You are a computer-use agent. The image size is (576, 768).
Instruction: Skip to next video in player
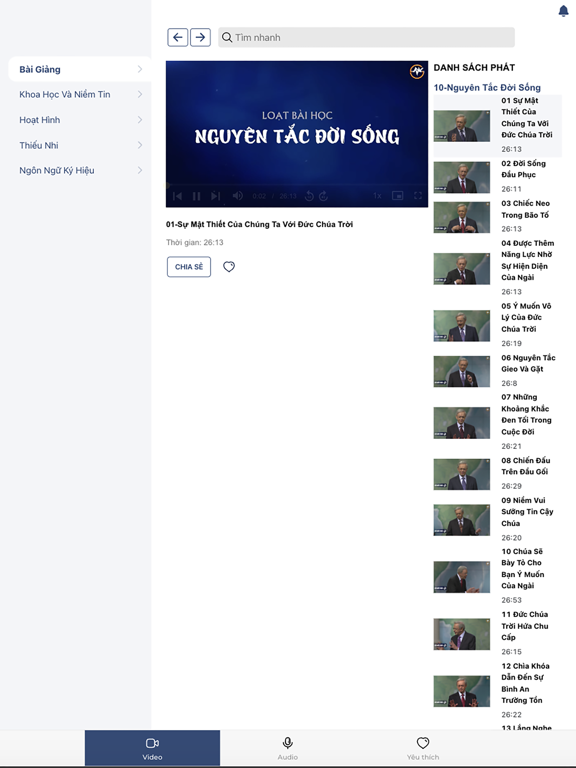[216, 196]
